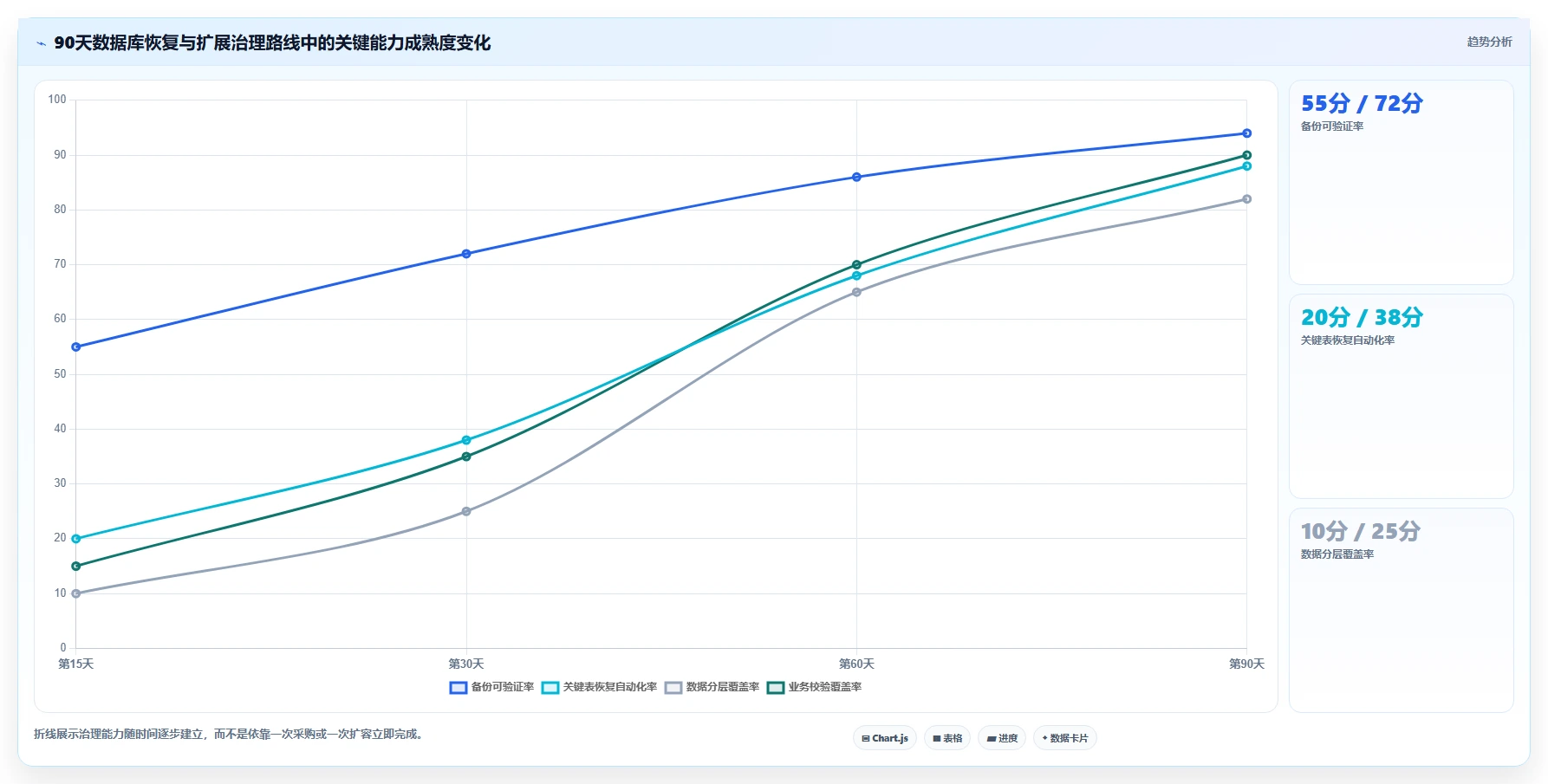Click the 关键表恢复自动化率 caption in the second card
The height and width of the screenshot is (784, 1548).
click(x=1348, y=340)
